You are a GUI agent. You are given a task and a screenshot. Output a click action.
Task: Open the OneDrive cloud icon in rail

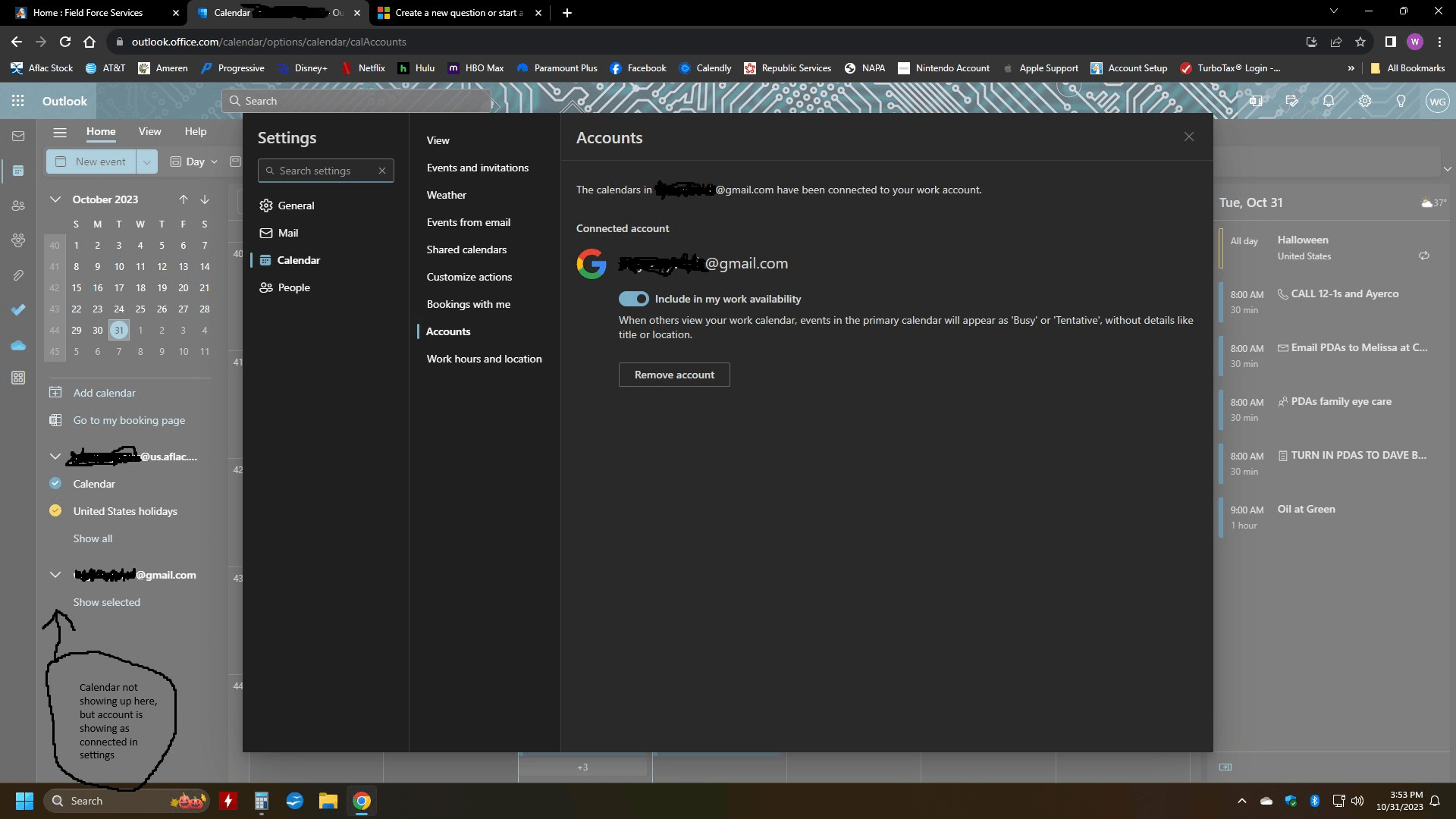click(x=18, y=346)
